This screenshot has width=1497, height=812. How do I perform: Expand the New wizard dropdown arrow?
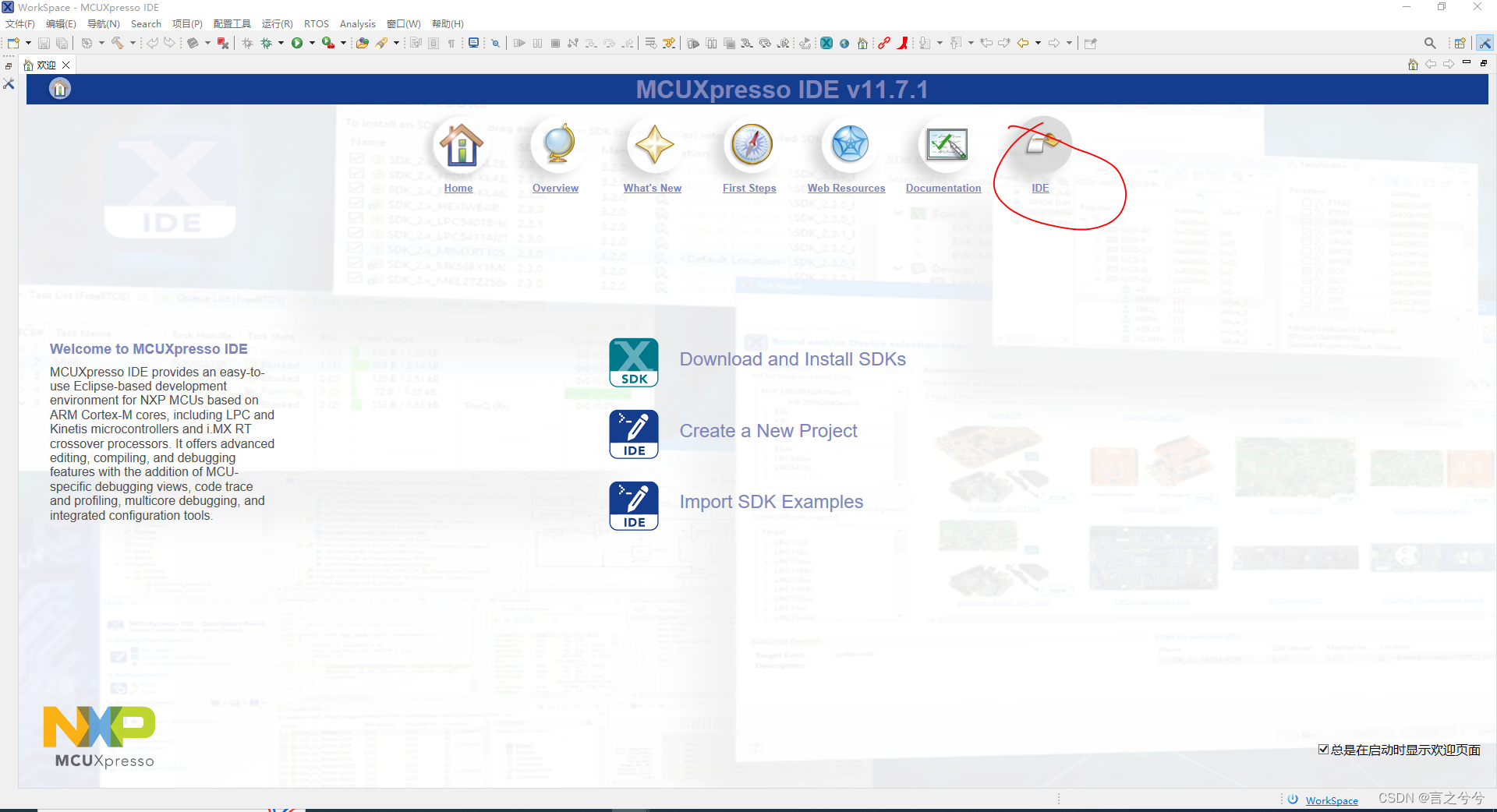tap(28, 43)
